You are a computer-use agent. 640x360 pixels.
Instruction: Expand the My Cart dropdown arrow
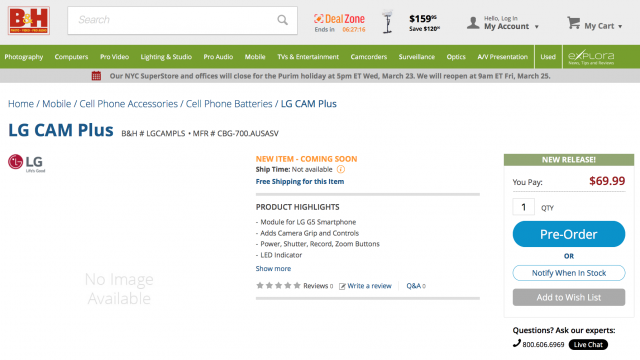click(x=620, y=27)
